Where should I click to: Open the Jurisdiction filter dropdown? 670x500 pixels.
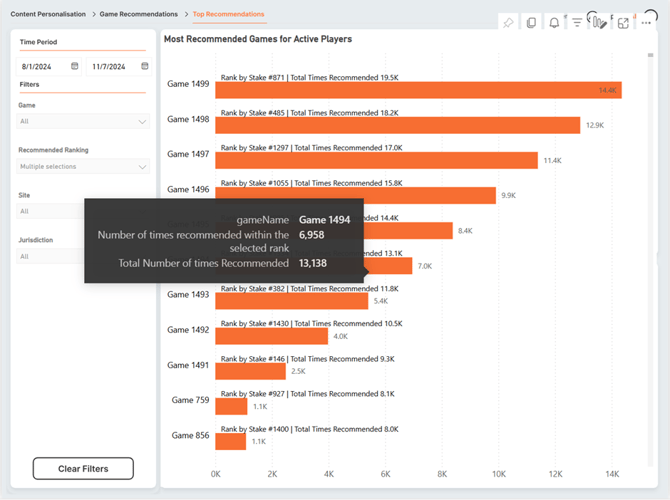click(50, 257)
